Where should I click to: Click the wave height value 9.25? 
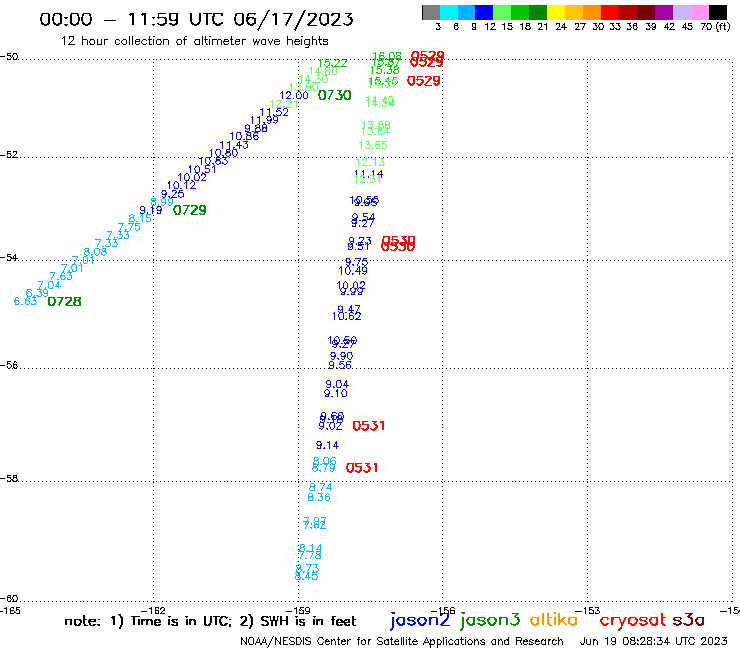coord(172,194)
